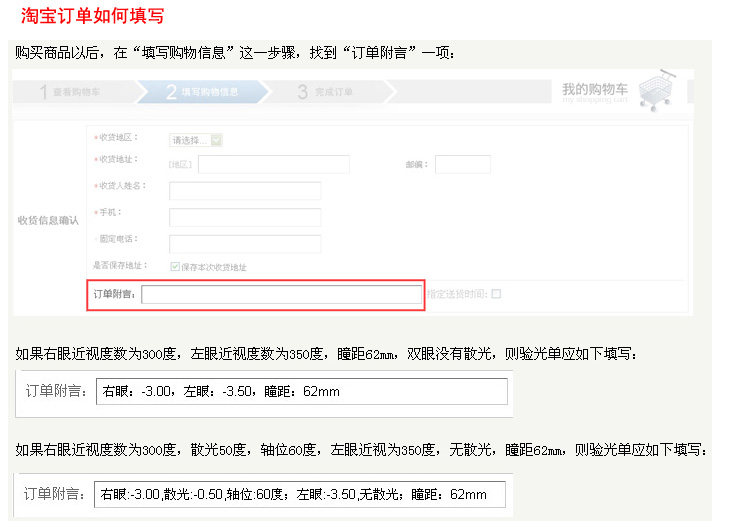Click 我的购物车 heading text
750x527 pixels.
[x=595, y=89]
